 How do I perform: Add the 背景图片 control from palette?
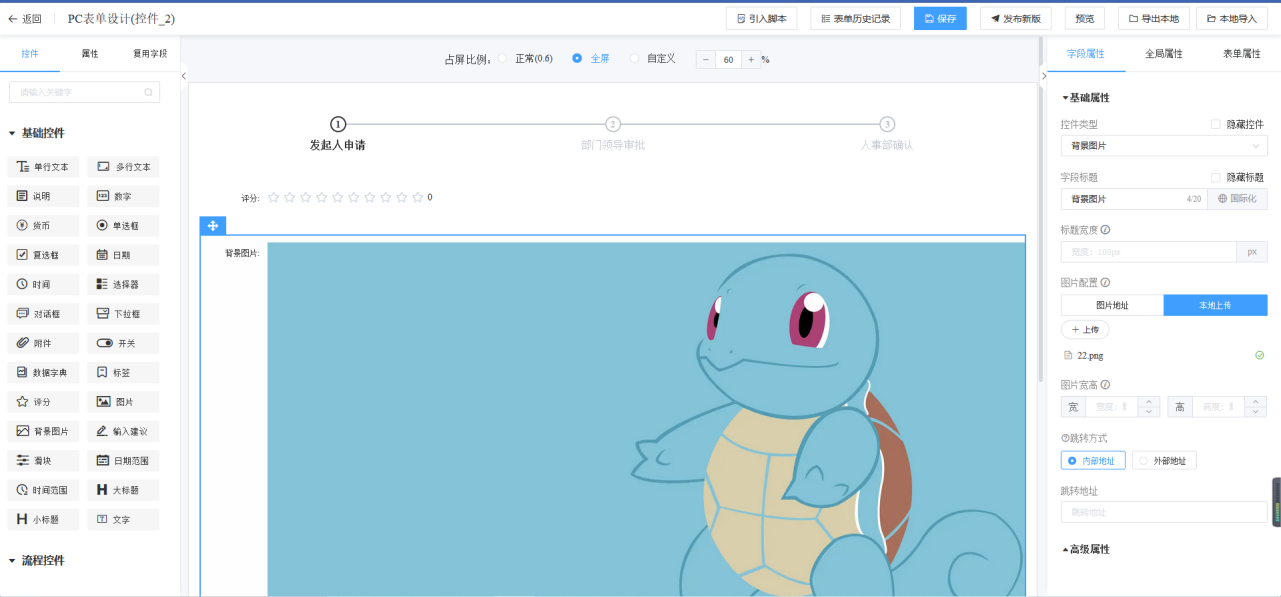pos(43,431)
